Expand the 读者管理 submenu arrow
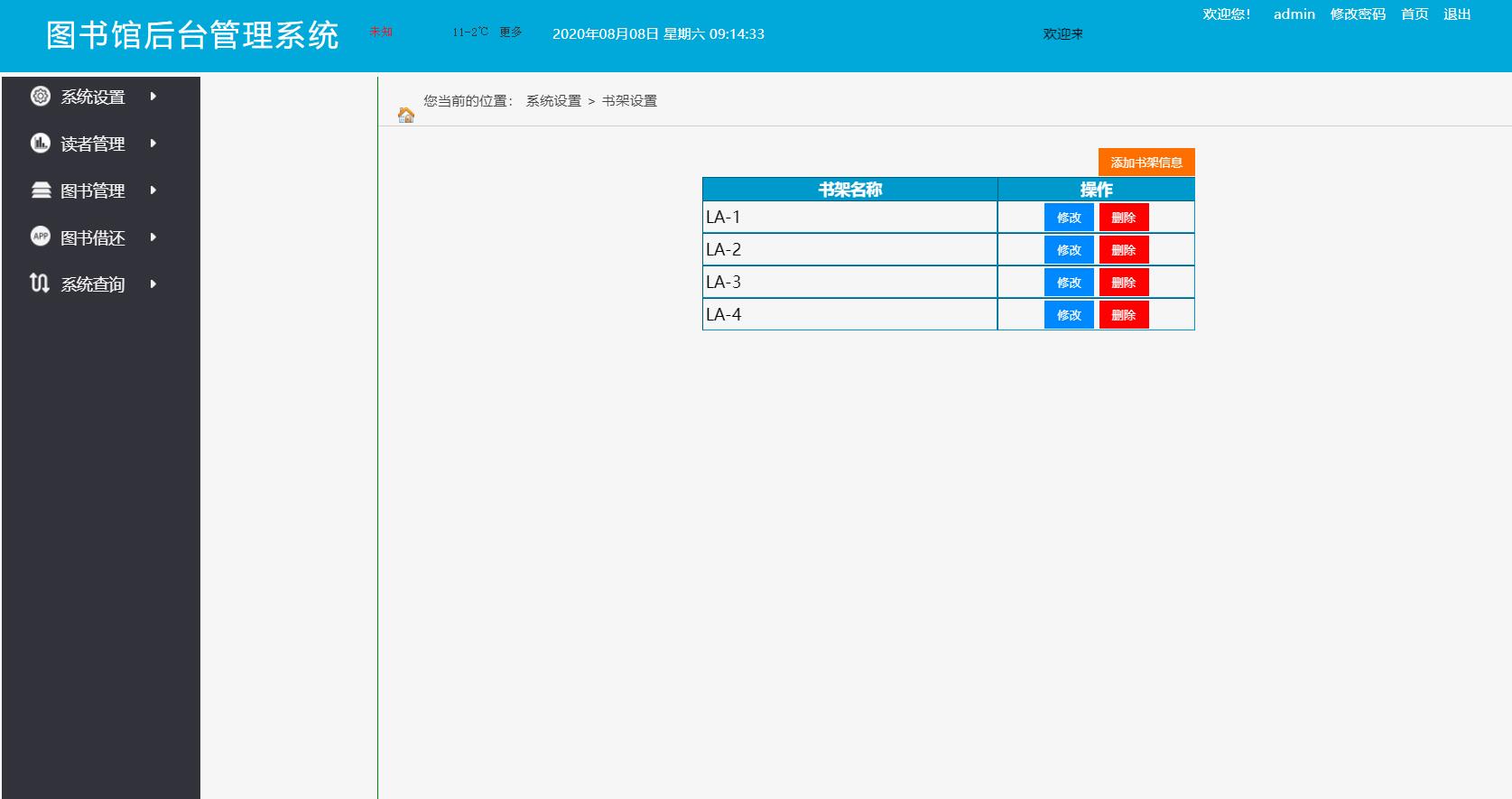Viewport: 1512px width, 799px height. pos(153,144)
